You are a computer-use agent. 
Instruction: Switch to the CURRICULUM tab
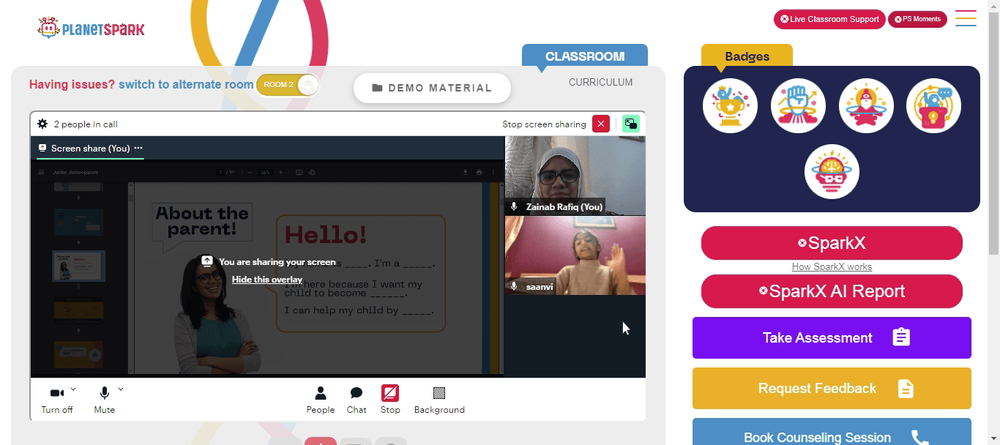point(601,82)
